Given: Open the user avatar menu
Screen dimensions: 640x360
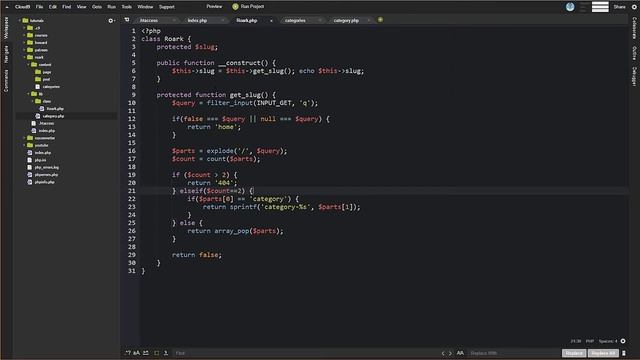Looking at the screenshot, I should (x=570, y=7).
